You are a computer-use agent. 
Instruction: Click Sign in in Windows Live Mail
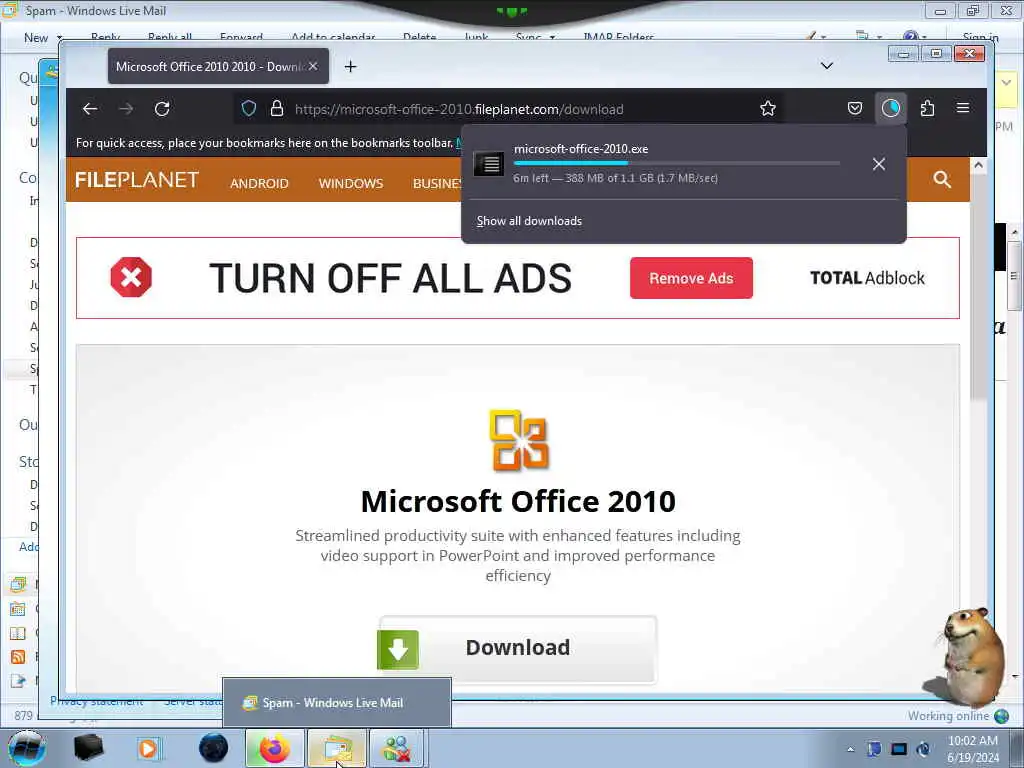click(980, 37)
